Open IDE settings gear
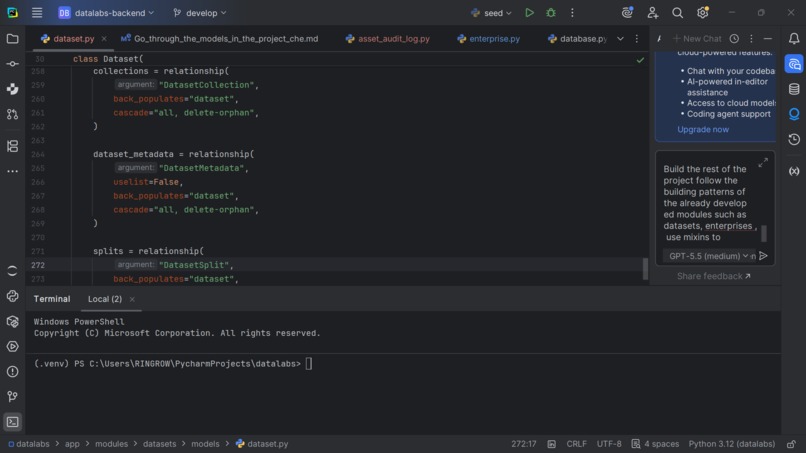 (x=703, y=13)
